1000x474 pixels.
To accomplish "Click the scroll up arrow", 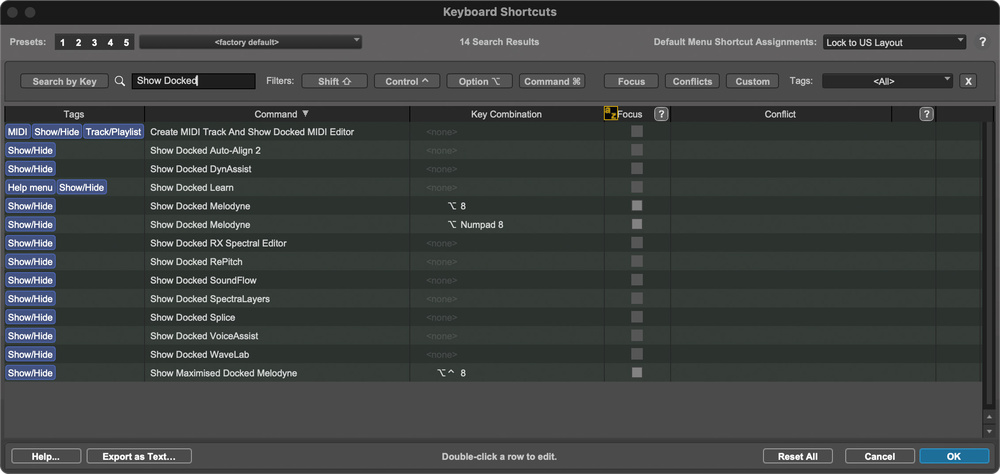I will [x=989, y=417].
